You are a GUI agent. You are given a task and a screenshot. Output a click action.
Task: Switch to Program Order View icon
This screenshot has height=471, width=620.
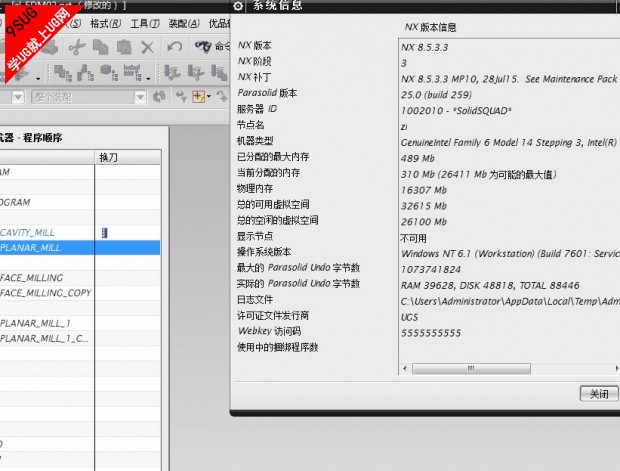[x=62, y=73]
